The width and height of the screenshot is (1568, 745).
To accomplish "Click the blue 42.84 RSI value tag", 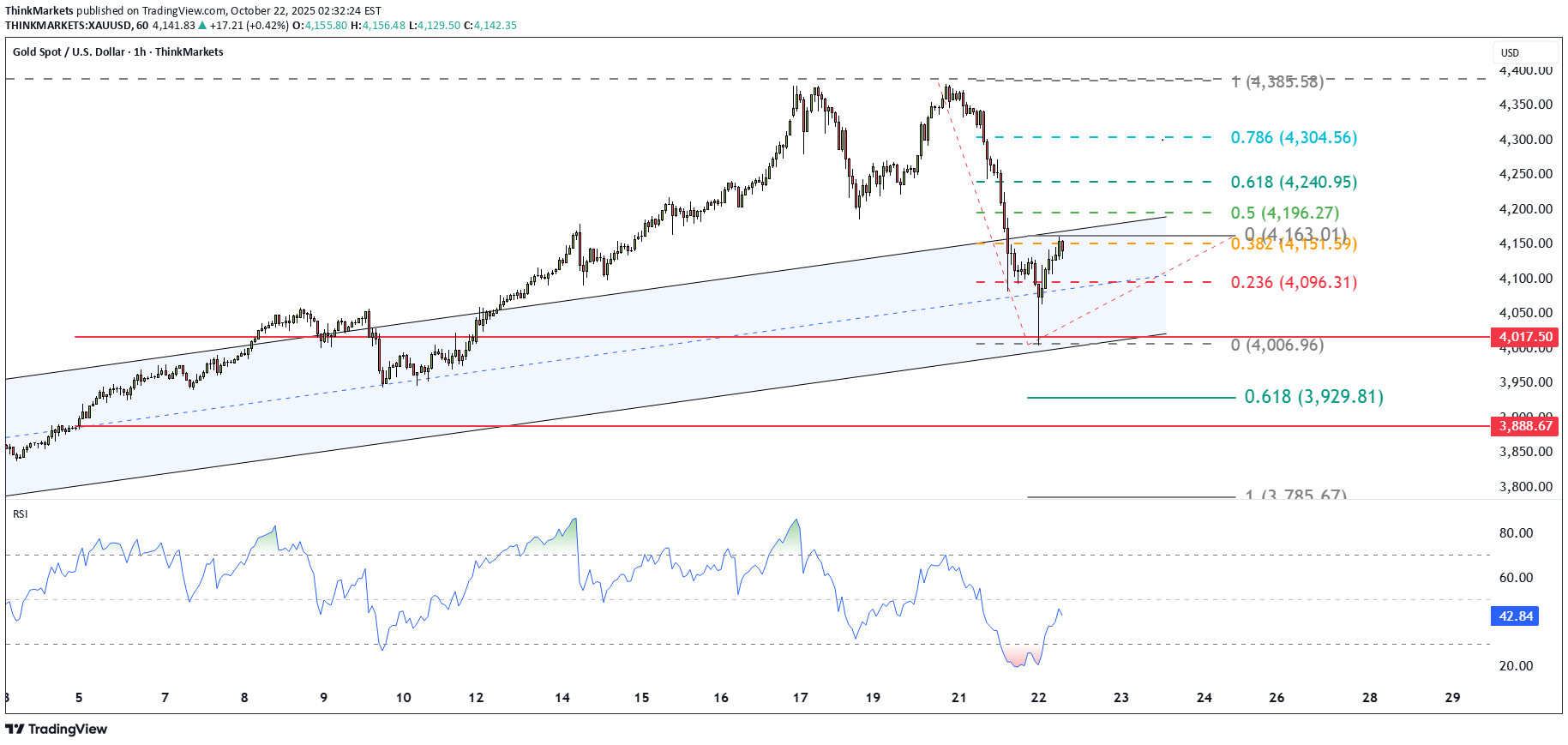I will [x=1515, y=616].
